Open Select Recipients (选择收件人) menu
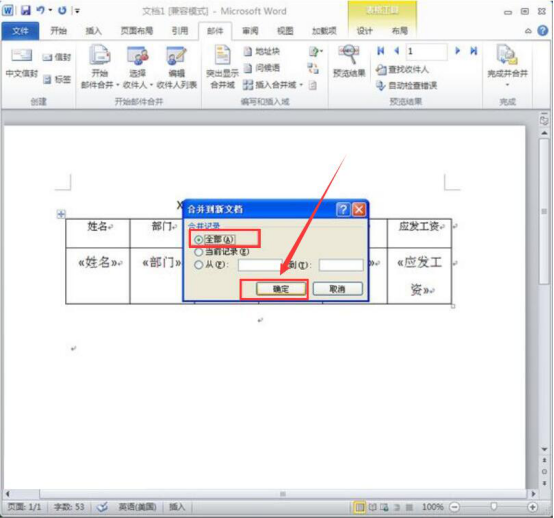This screenshot has height=518, width=554. pyautogui.click(x=137, y=67)
